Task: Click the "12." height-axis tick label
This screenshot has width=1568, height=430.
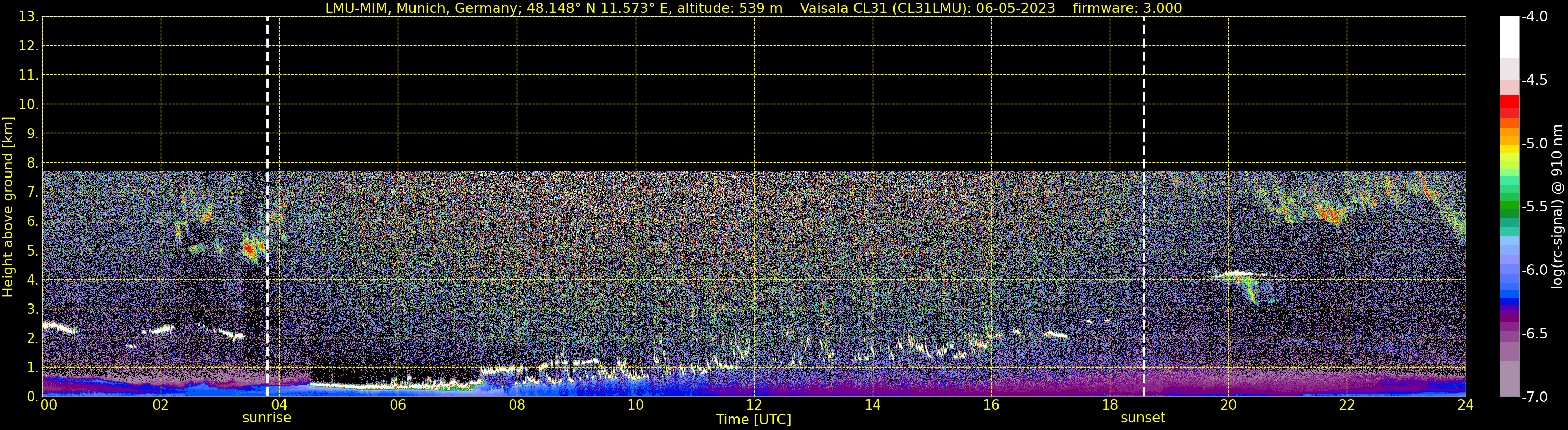Action: click(x=29, y=46)
